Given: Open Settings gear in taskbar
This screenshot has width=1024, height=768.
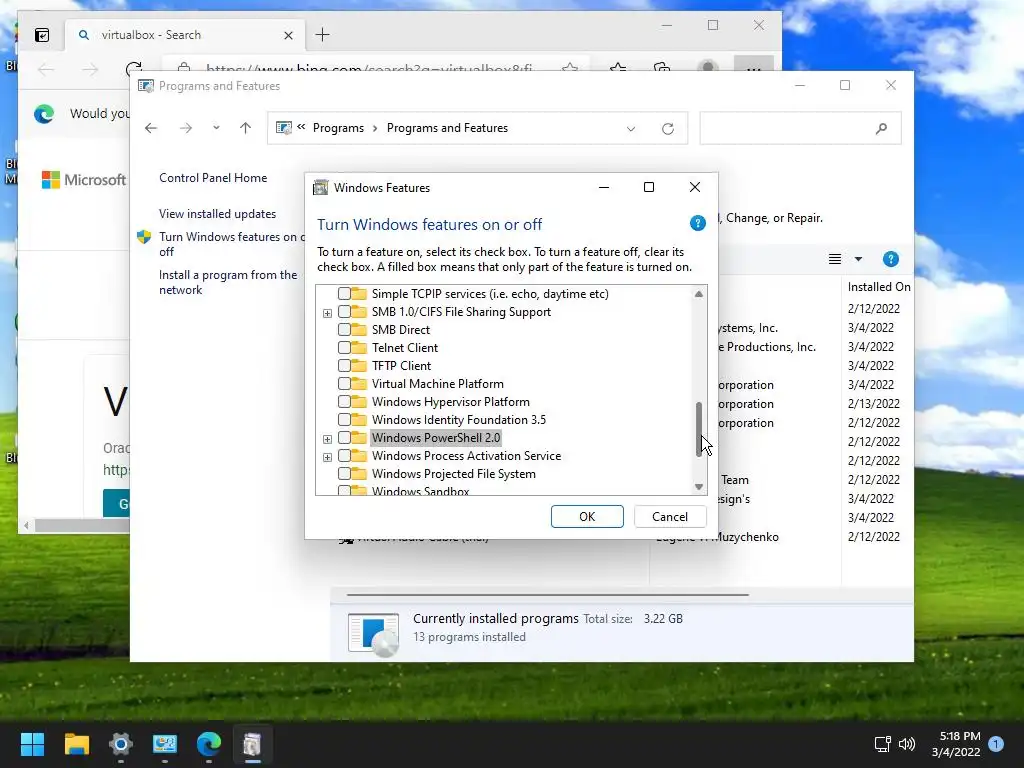Looking at the screenshot, I should 121,744.
